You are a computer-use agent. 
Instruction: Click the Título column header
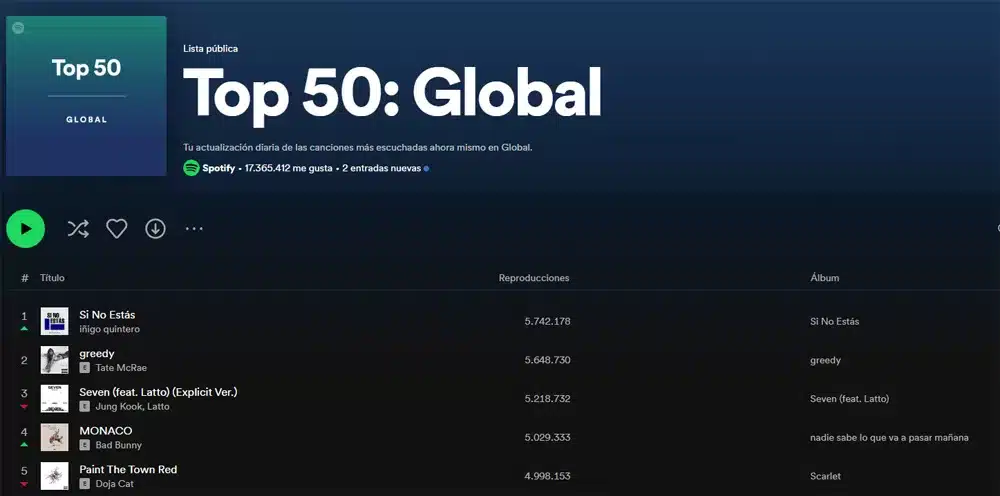pyautogui.click(x=52, y=278)
